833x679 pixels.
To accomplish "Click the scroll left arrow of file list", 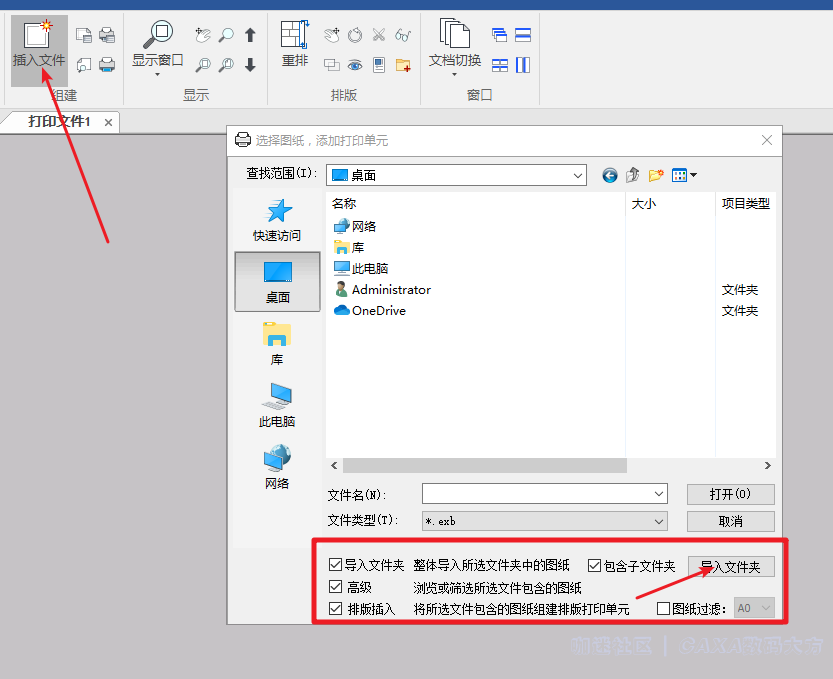I will pos(334,465).
